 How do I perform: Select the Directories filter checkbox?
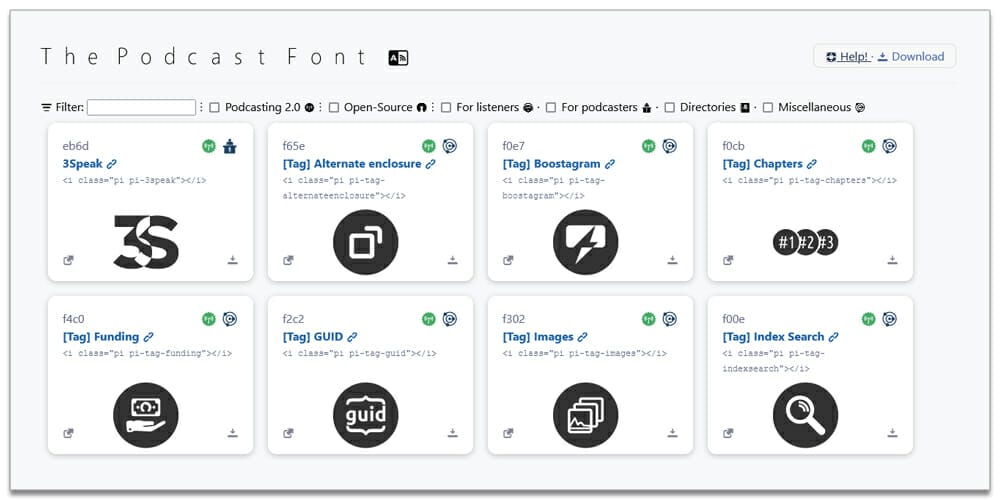click(670, 108)
